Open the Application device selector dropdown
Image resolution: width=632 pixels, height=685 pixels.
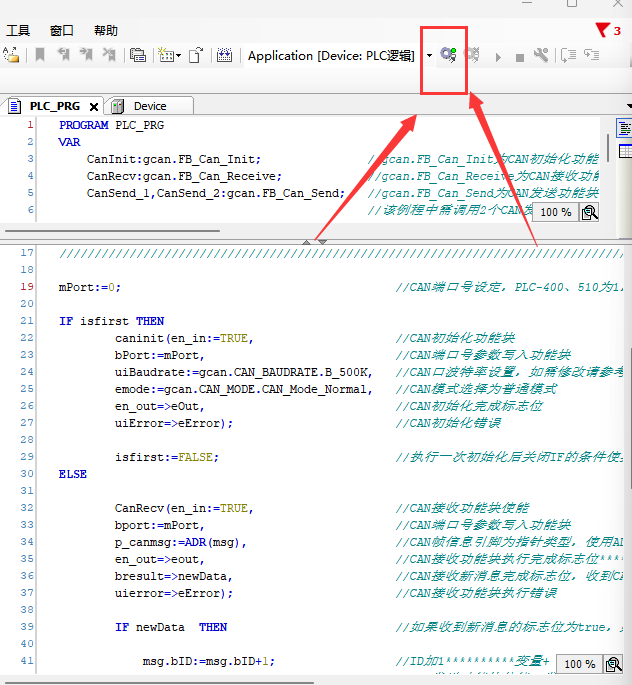coord(429,56)
